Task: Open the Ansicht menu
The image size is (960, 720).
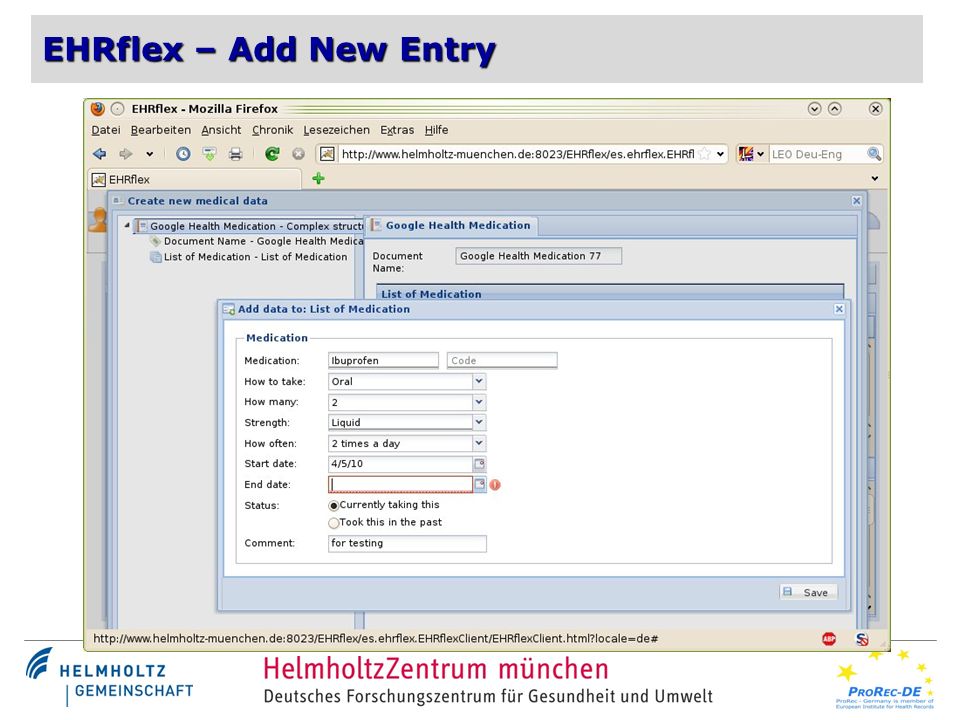Action: pyautogui.click(x=221, y=130)
